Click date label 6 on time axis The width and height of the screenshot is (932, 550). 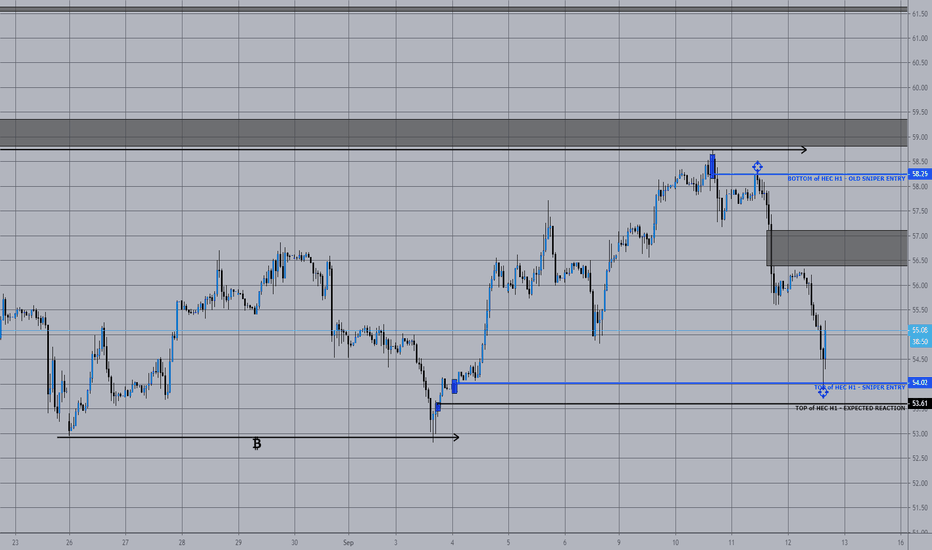point(565,542)
